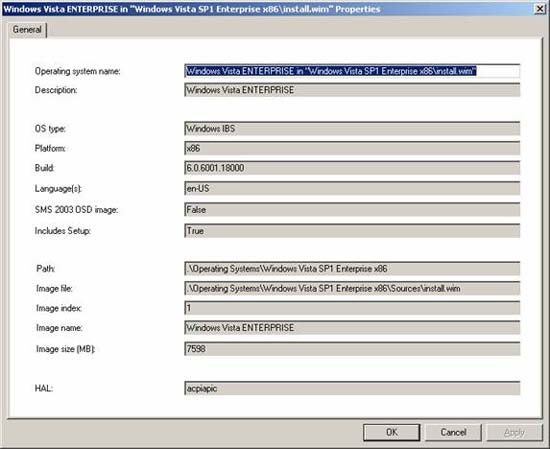Click the Apply button
This screenshot has height=449, width=550.
515,432
